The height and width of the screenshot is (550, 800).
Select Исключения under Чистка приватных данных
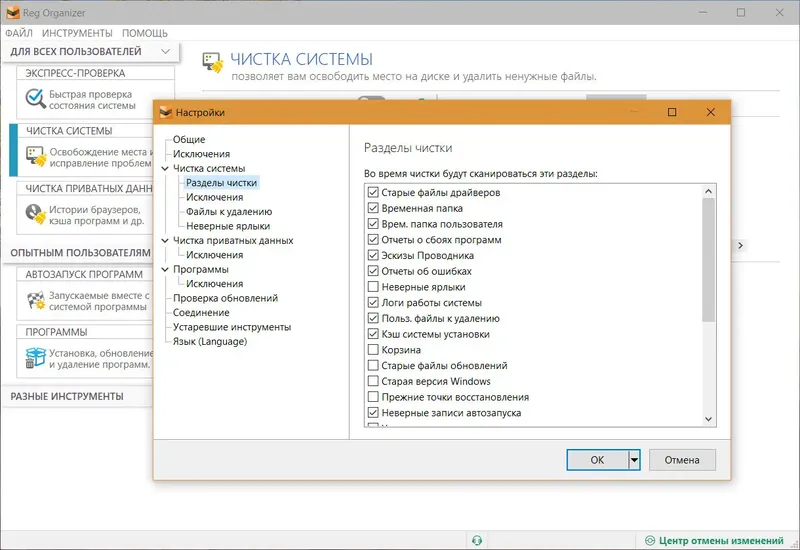click(x=214, y=255)
